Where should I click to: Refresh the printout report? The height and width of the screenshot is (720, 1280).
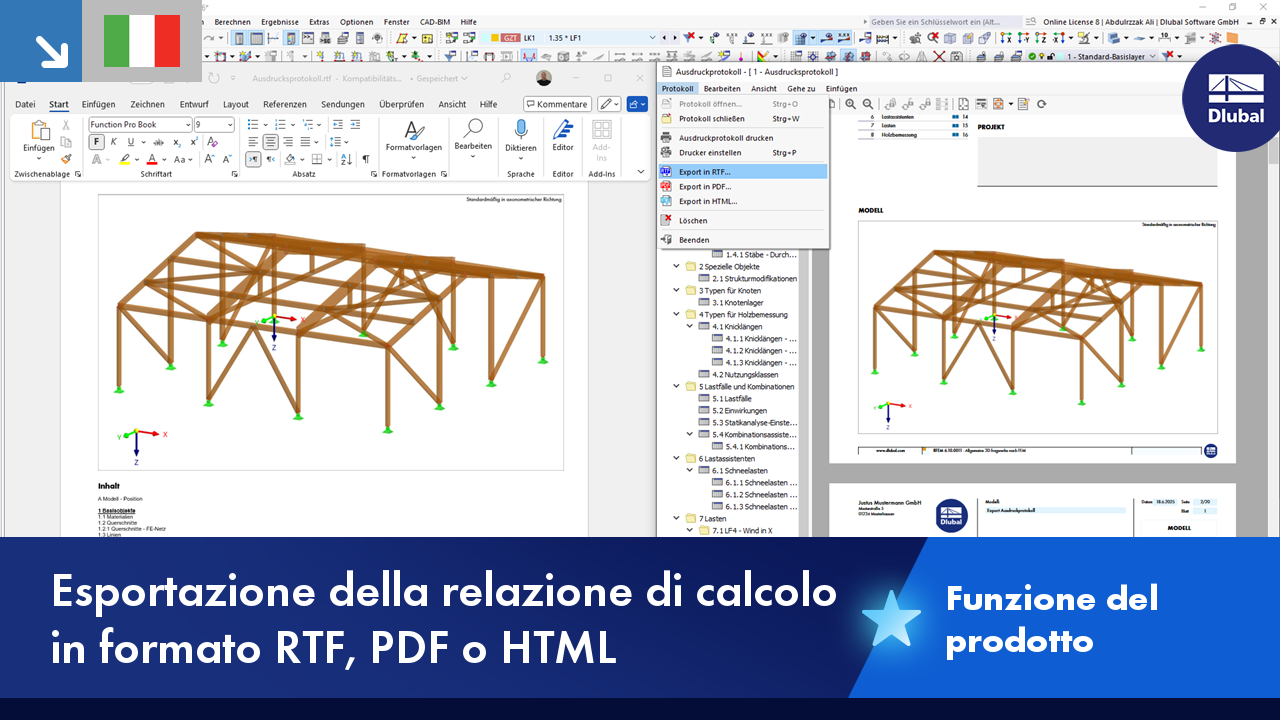coord(1041,104)
